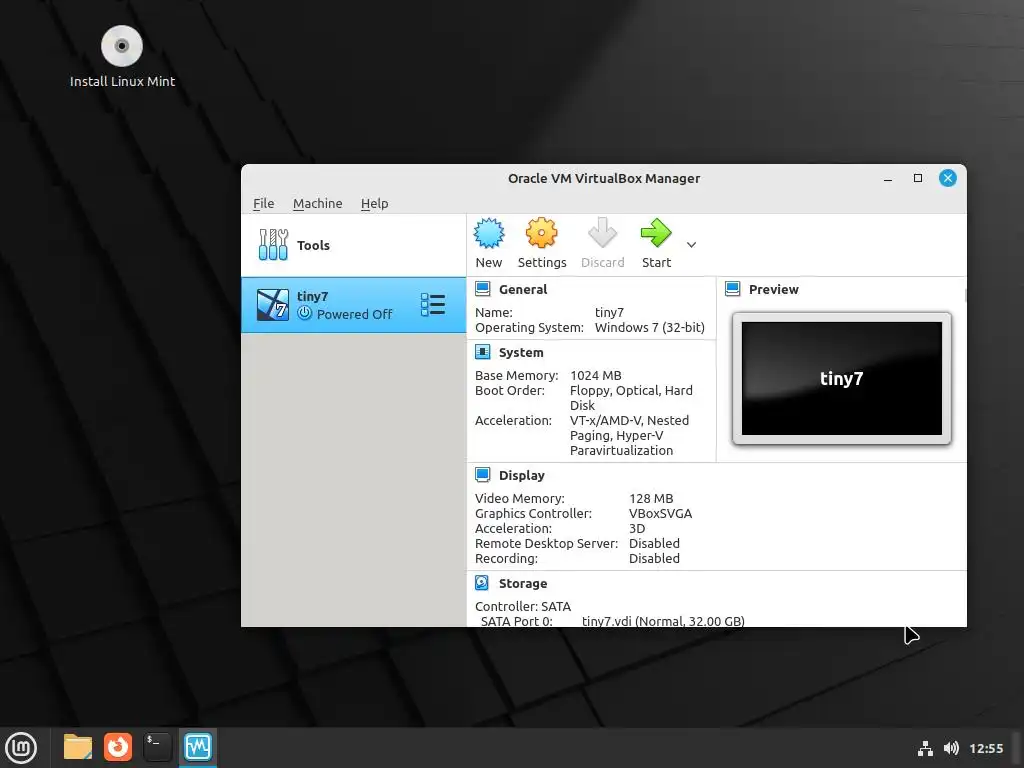Open the Display section header link
Screen dimensions: 1024x768
click(x=521, y=475)
